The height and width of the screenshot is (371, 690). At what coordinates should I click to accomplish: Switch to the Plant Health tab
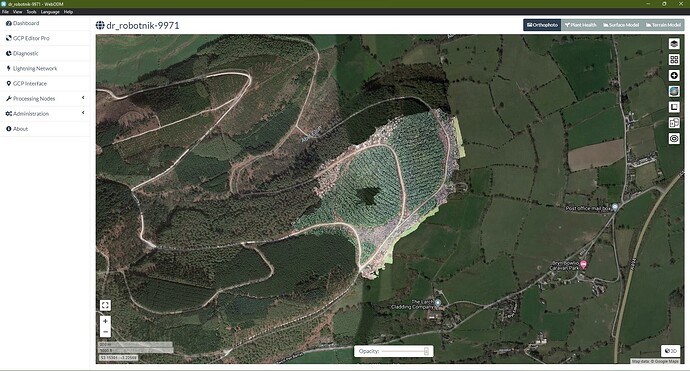(580, 25)
